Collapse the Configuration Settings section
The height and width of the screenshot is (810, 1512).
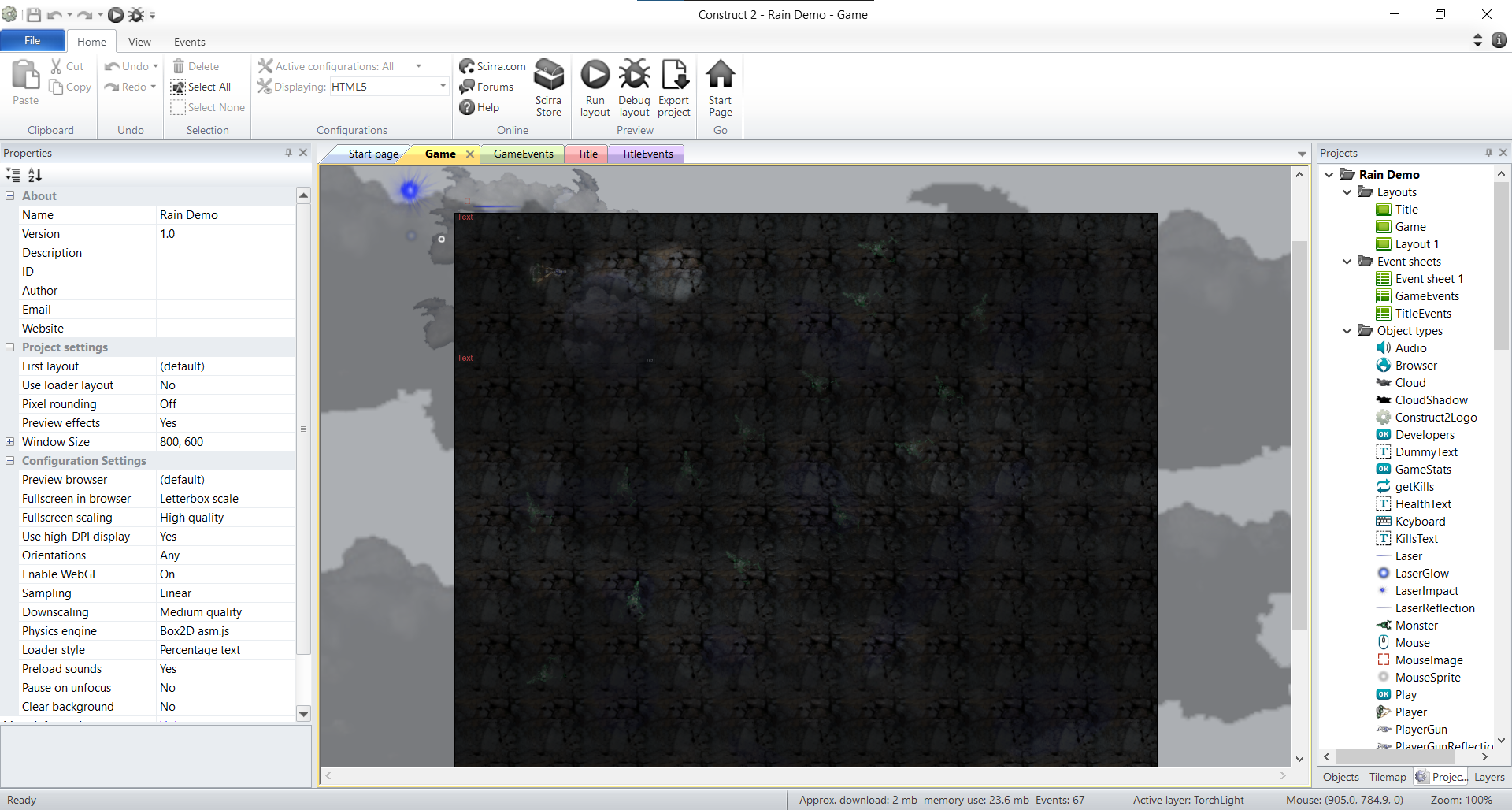(9, 461)
